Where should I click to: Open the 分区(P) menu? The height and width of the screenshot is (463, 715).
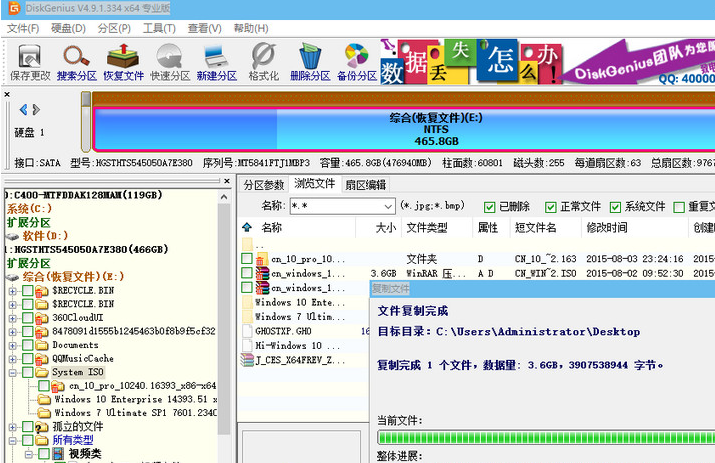(114, 28)
